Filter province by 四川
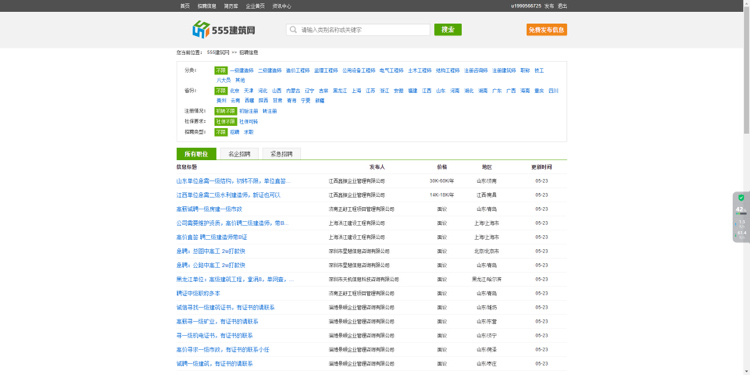Screen dimensions: 750x375 click(553, 90)
